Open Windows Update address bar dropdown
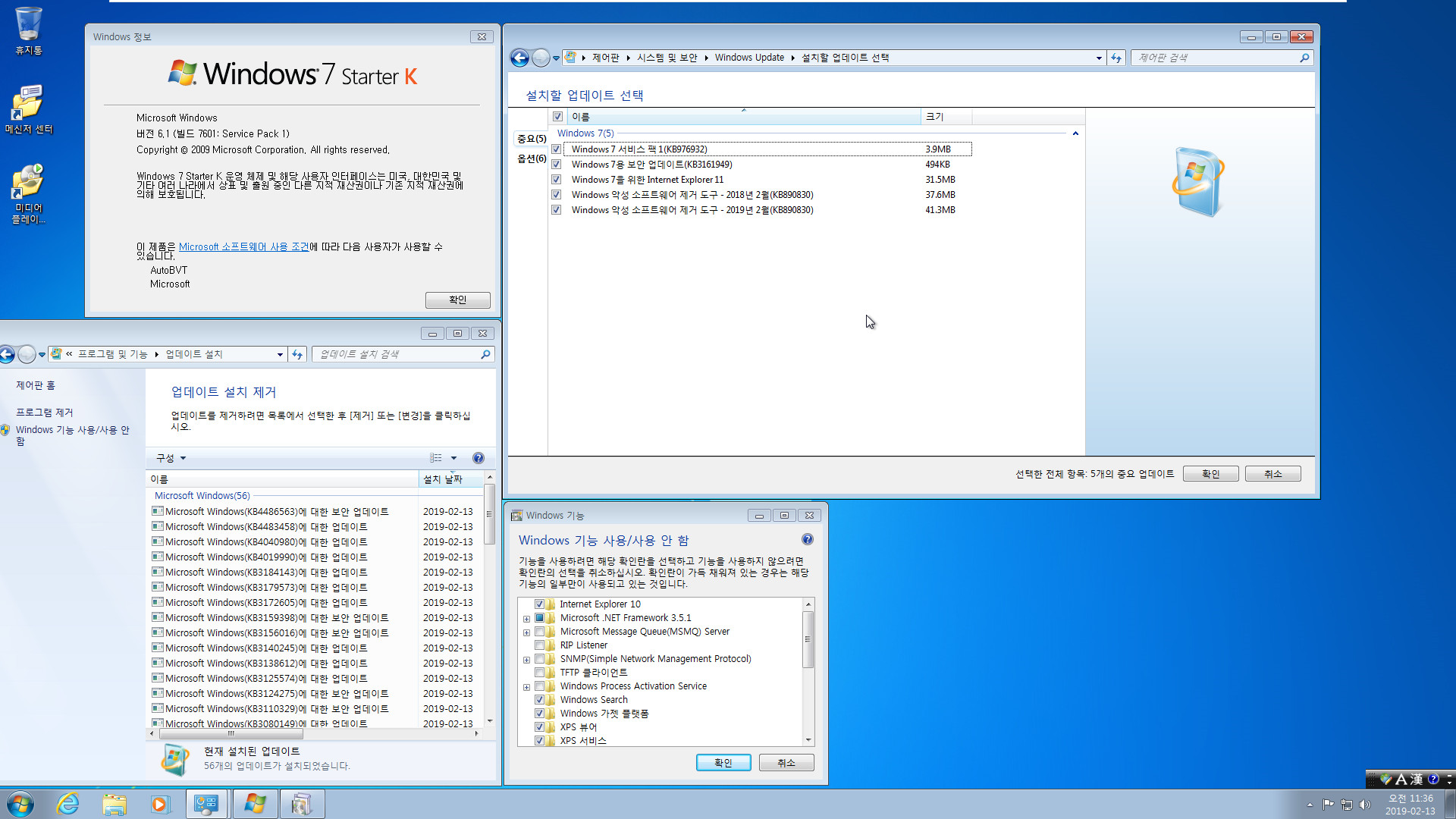Screen dimensions: 1456x819 [1099, 58]
